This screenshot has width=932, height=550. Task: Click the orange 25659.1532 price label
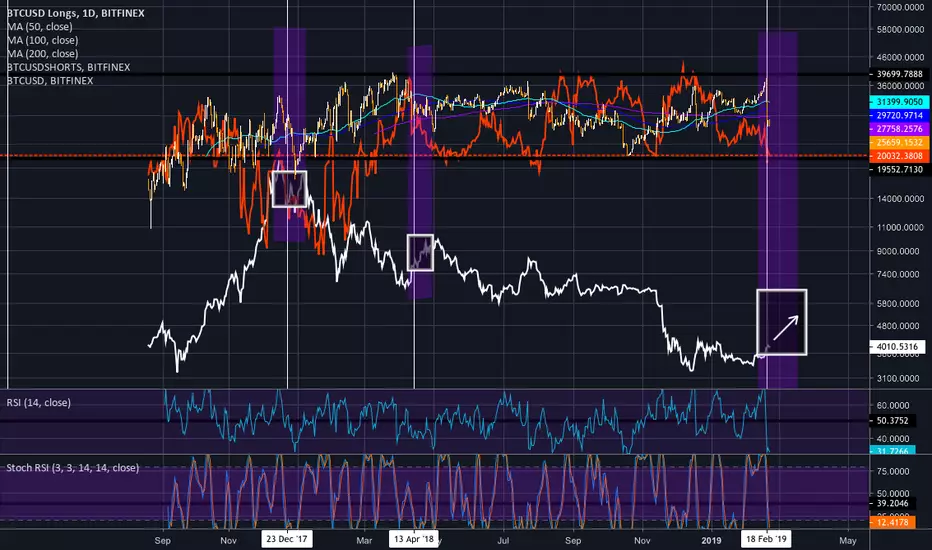click(899, 143)
